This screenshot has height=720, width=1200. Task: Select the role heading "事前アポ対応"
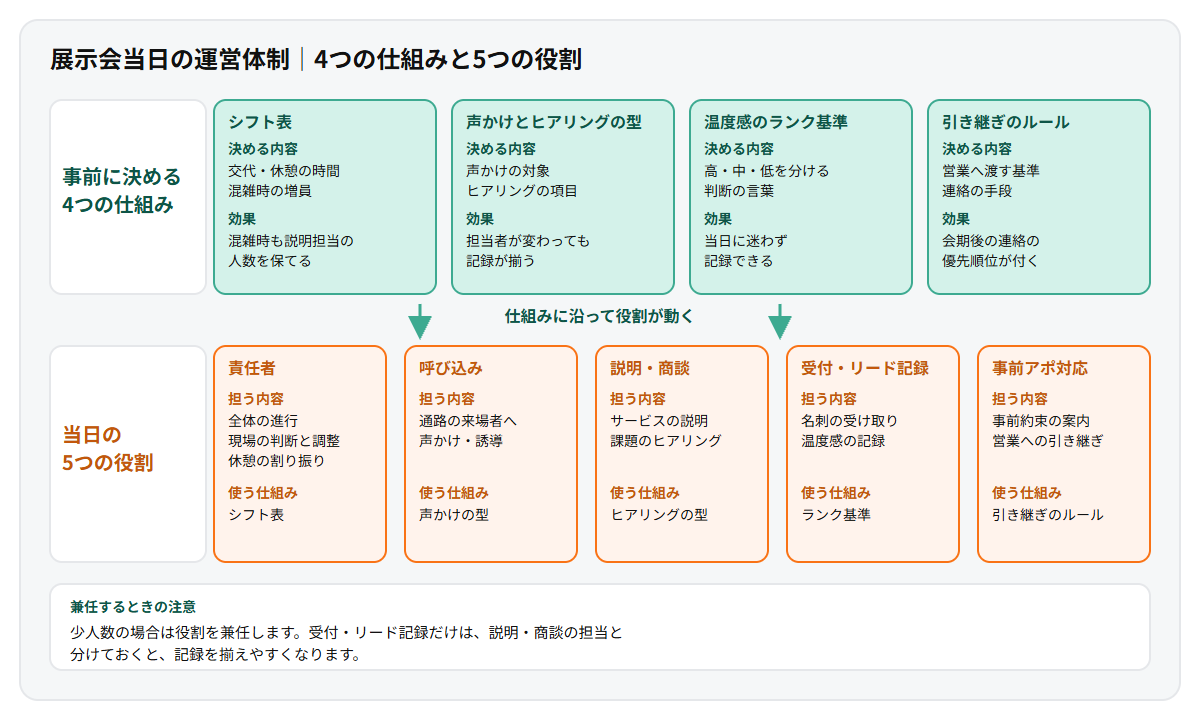[1040, 369]
